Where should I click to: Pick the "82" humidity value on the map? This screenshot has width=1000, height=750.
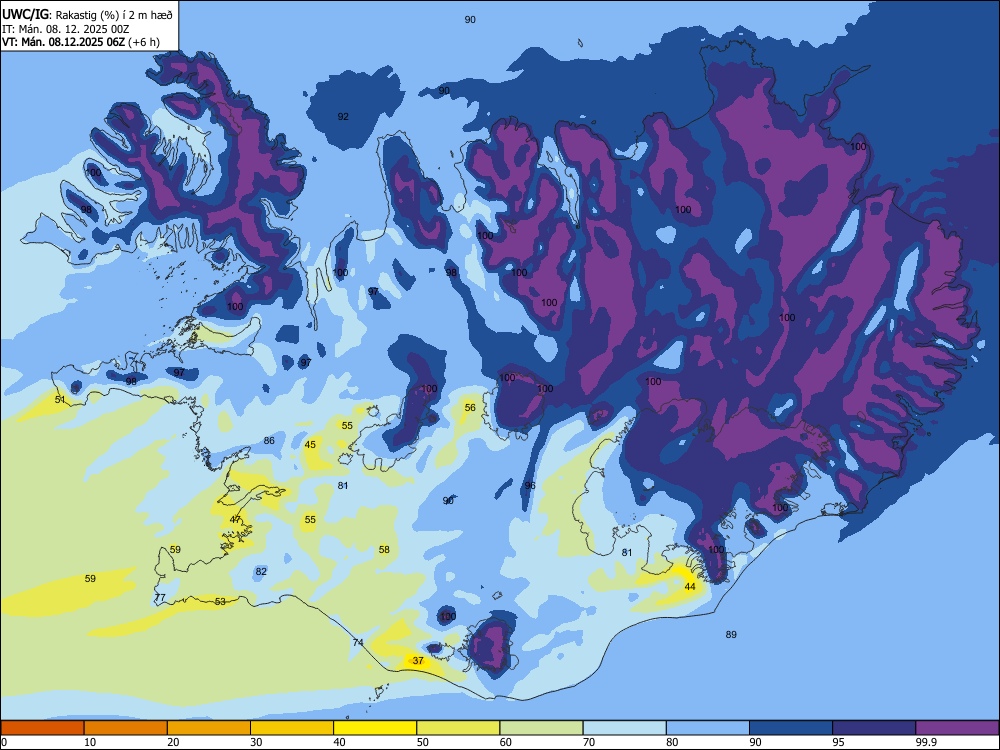(261, 571)
